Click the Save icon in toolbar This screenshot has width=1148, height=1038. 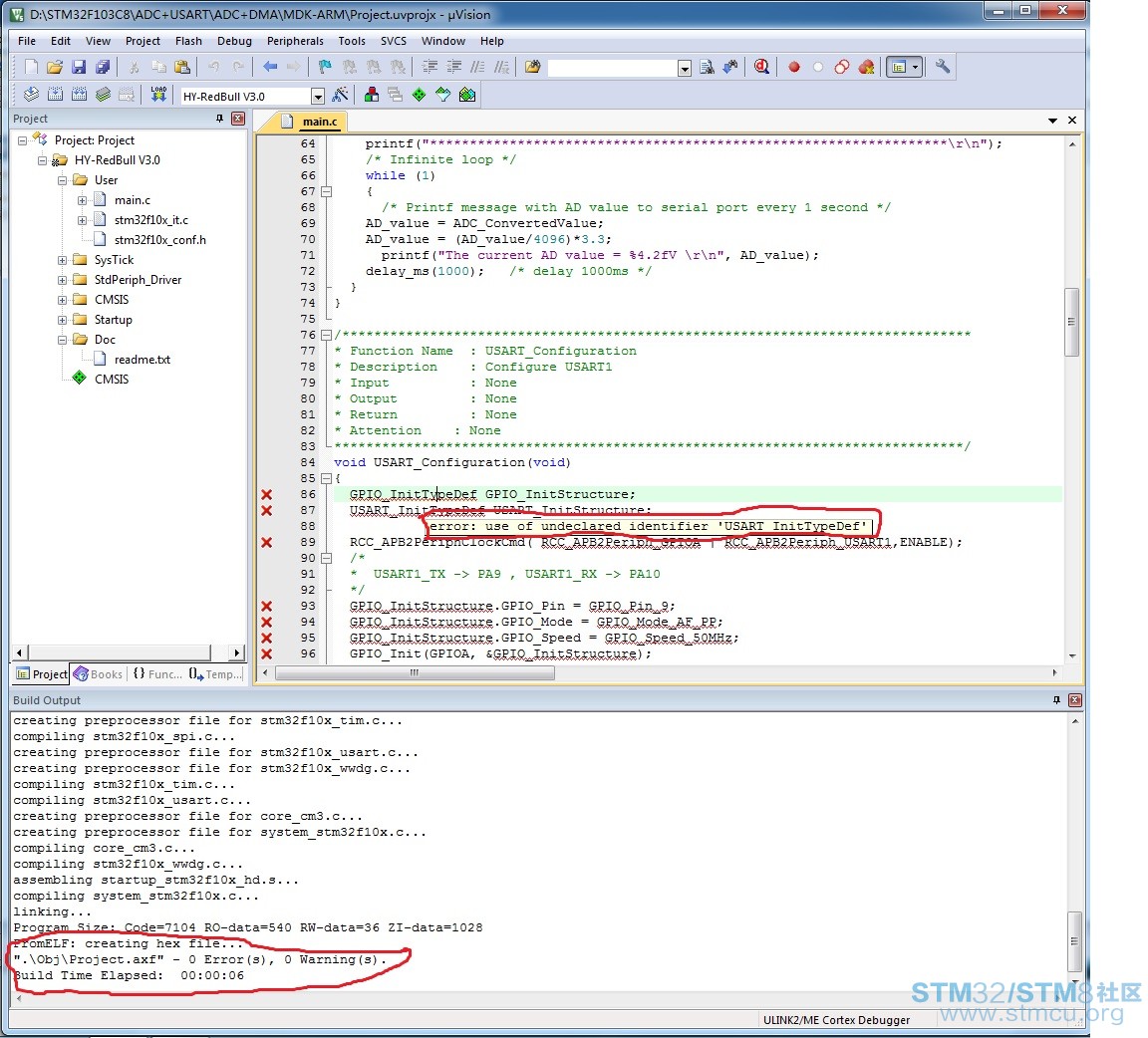point(79,68)
